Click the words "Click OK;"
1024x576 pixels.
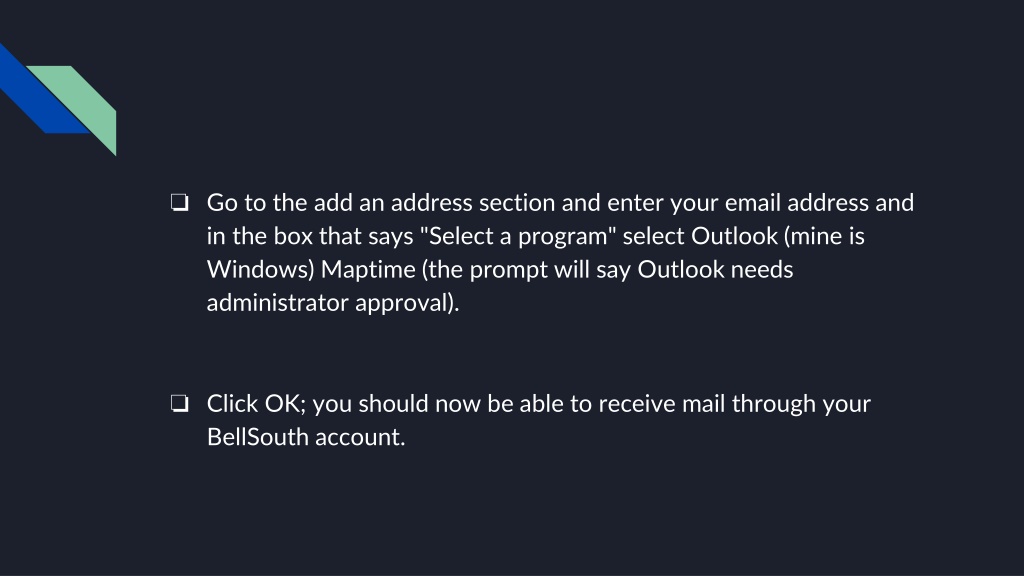point(256,404)
